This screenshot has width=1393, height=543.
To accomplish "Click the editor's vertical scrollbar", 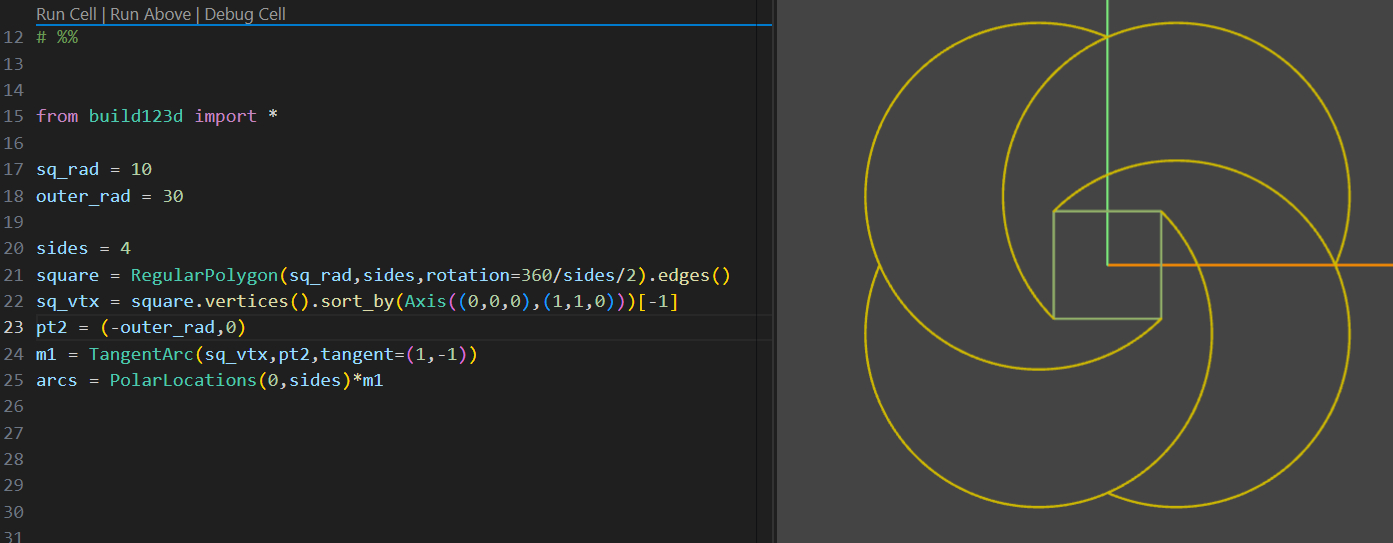I will click(765, 270).
